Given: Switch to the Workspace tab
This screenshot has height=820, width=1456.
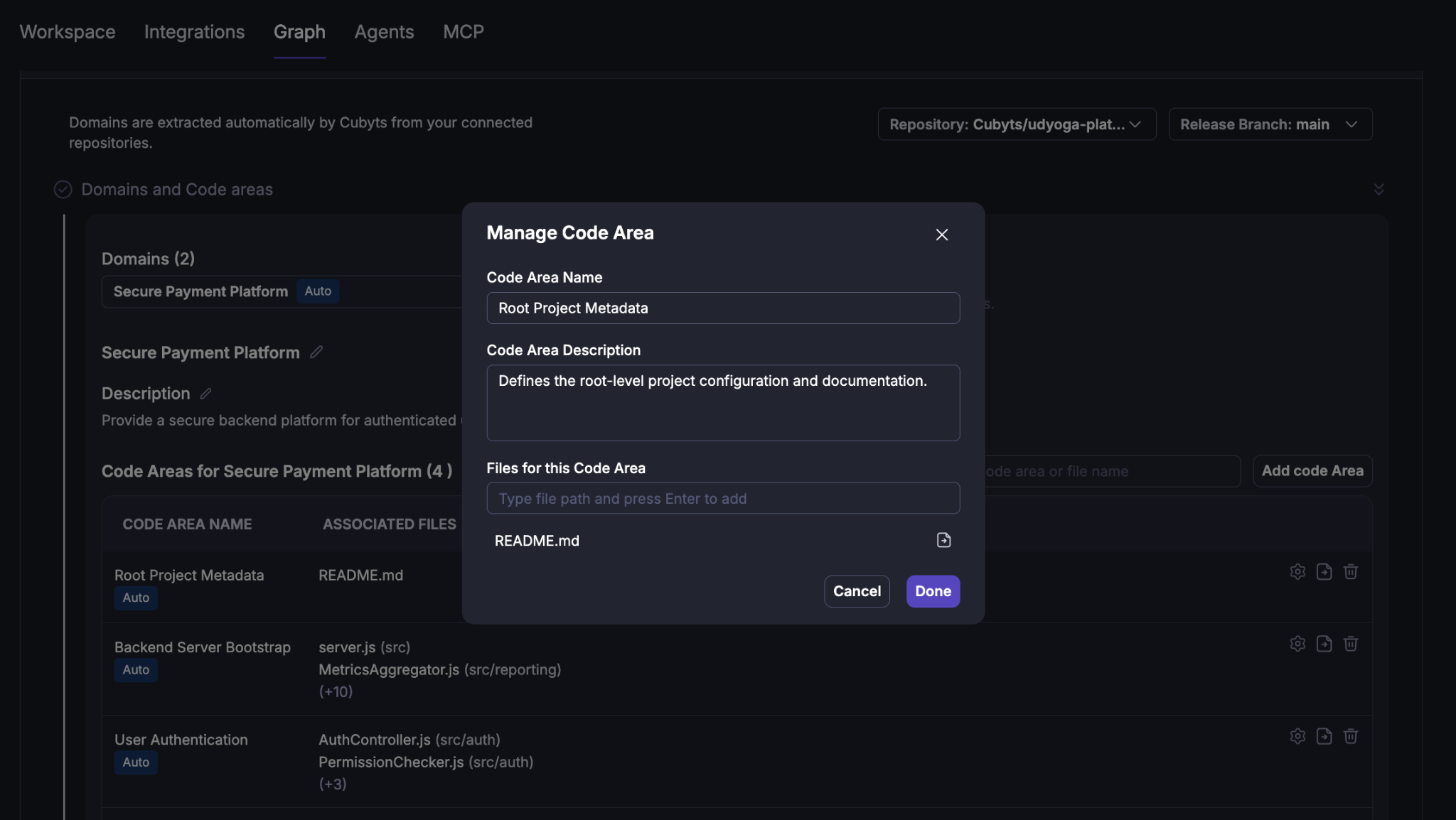Looking at the screenshot, I should click(x=68, y=32).
